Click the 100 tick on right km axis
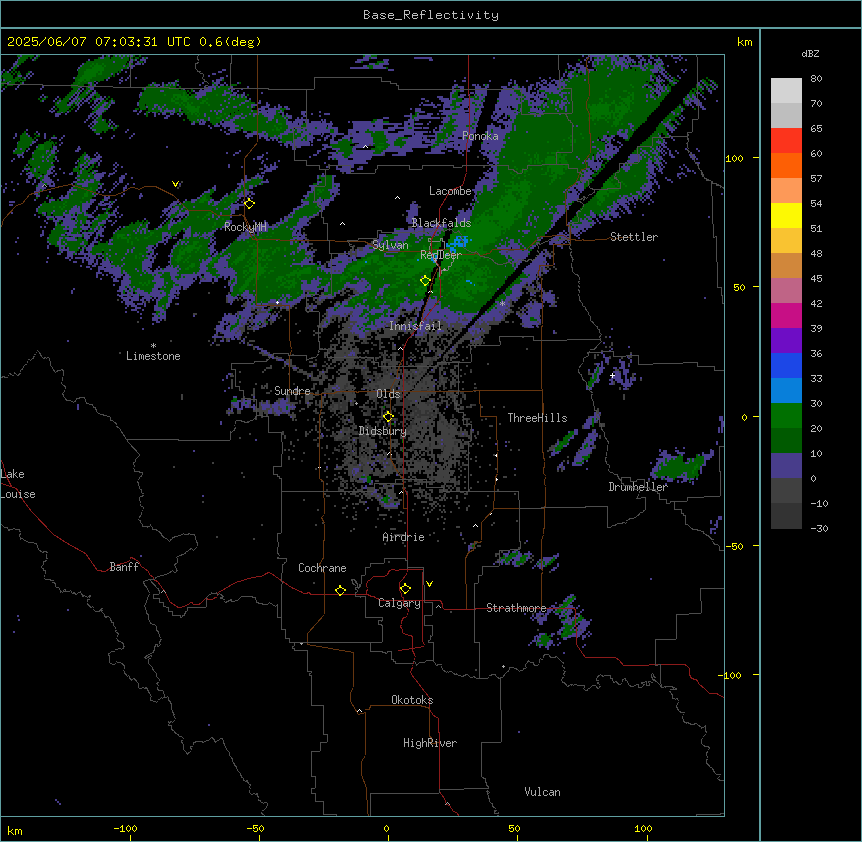 click(x=734, y=158)
